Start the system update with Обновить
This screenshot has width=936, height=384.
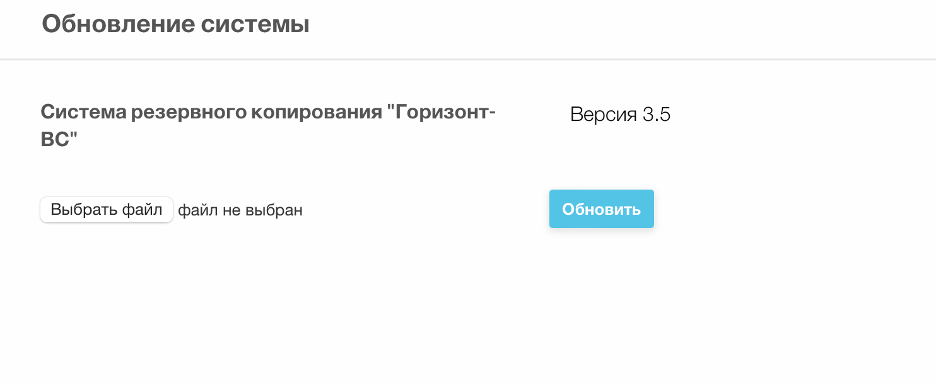point(601,209)
